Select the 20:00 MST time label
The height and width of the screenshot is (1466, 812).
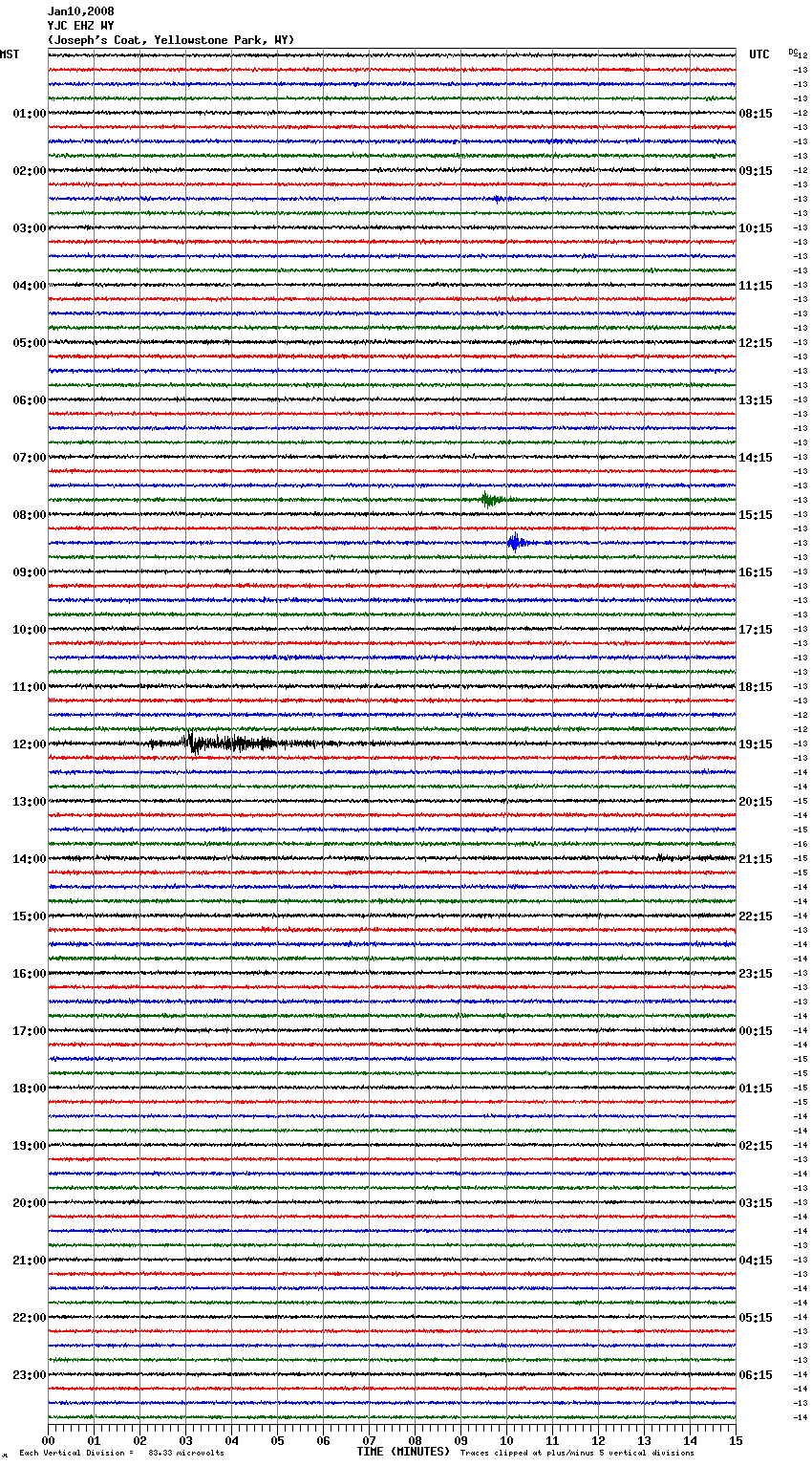30,1203
